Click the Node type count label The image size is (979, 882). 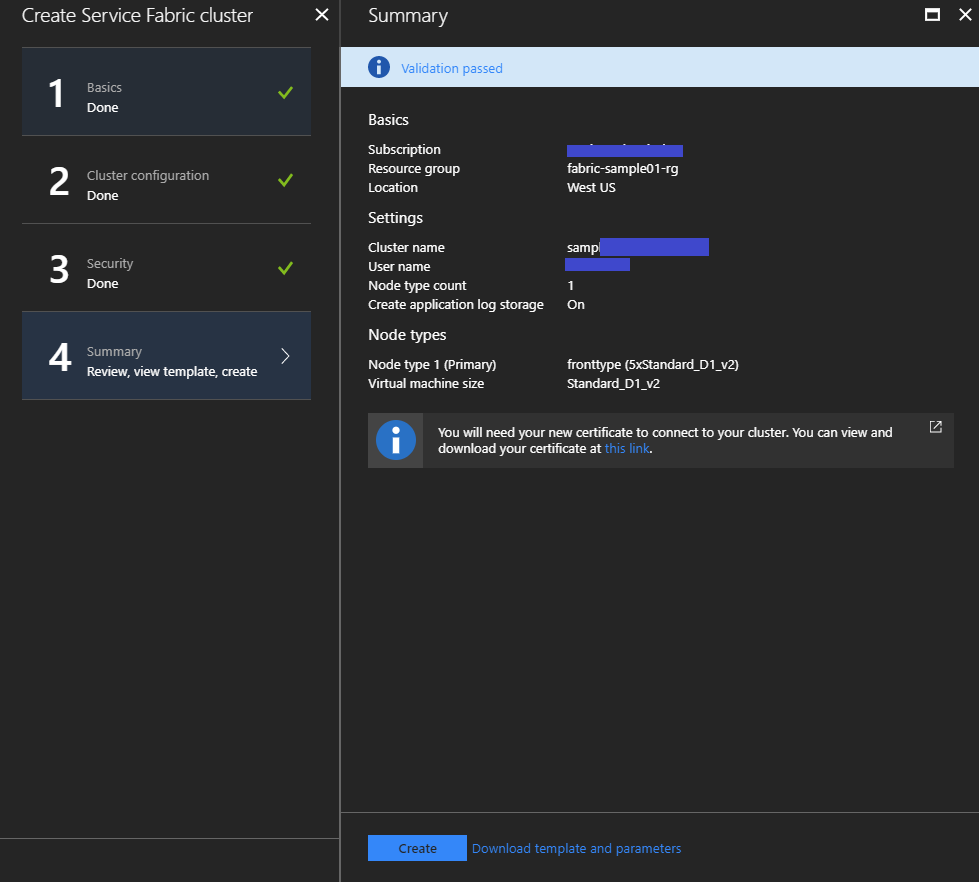[417, 285]
